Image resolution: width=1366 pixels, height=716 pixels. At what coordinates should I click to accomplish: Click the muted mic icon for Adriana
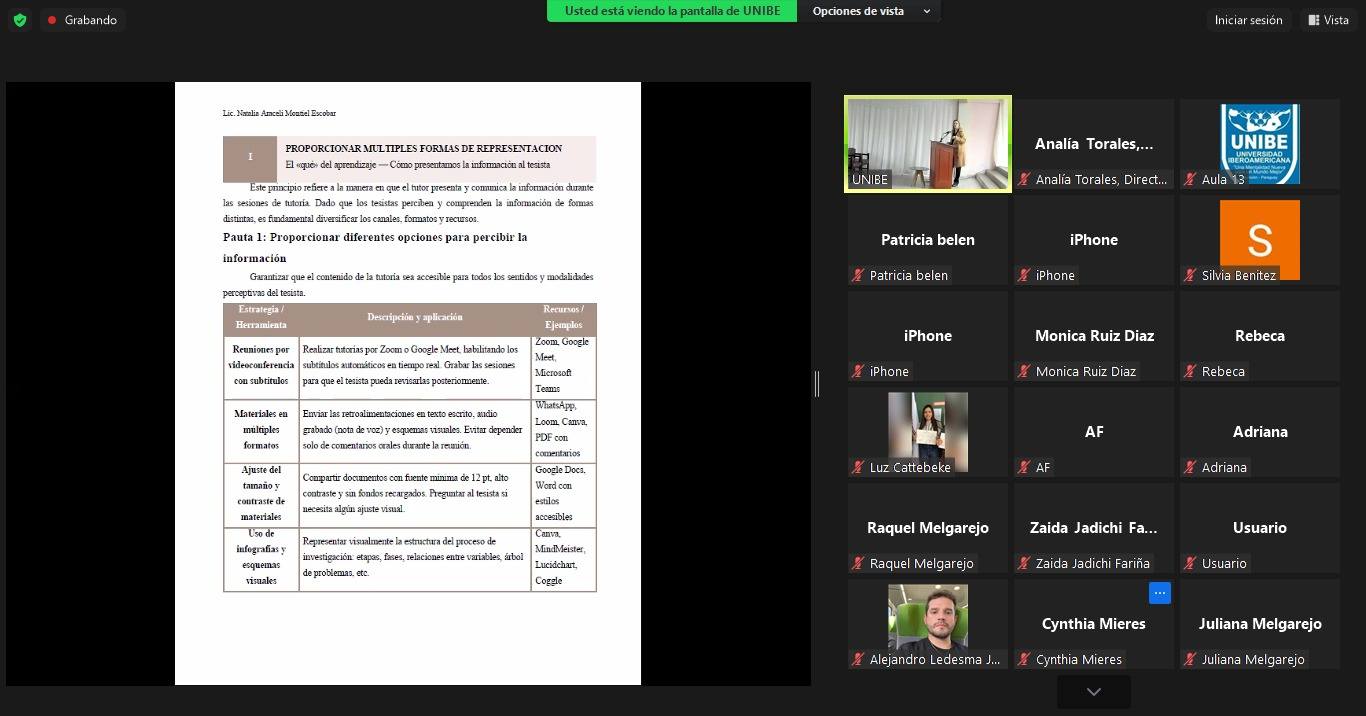[x=1190, y=468]
